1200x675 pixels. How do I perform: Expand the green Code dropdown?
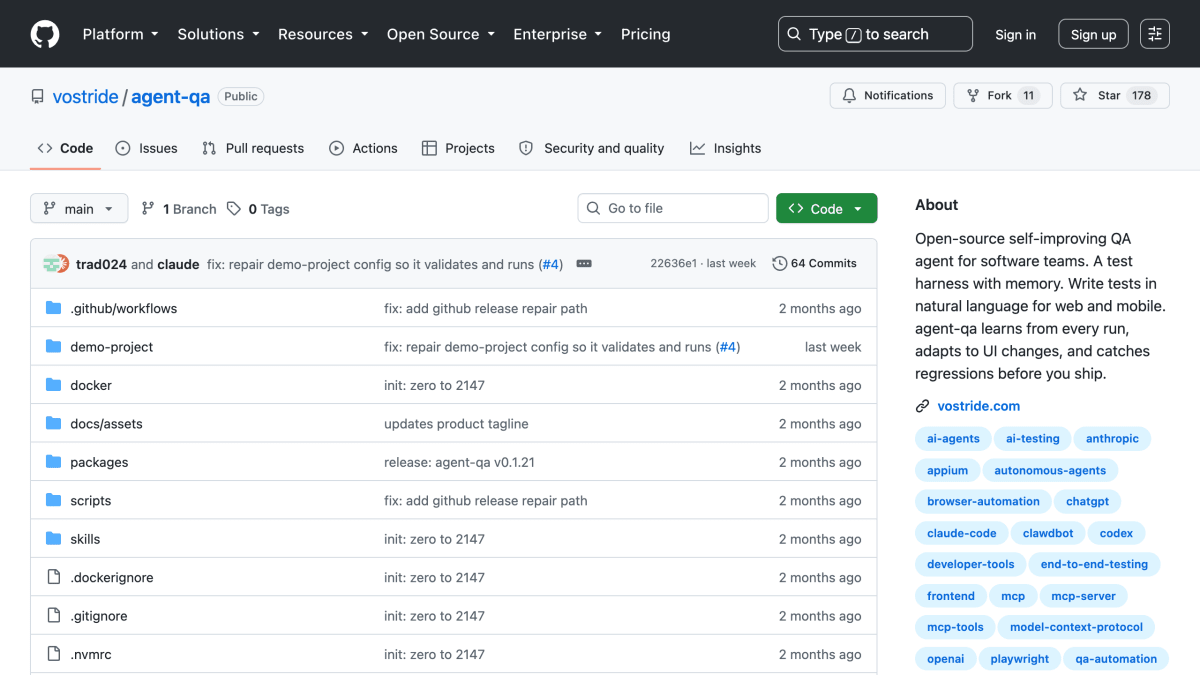tap(826, 208)
